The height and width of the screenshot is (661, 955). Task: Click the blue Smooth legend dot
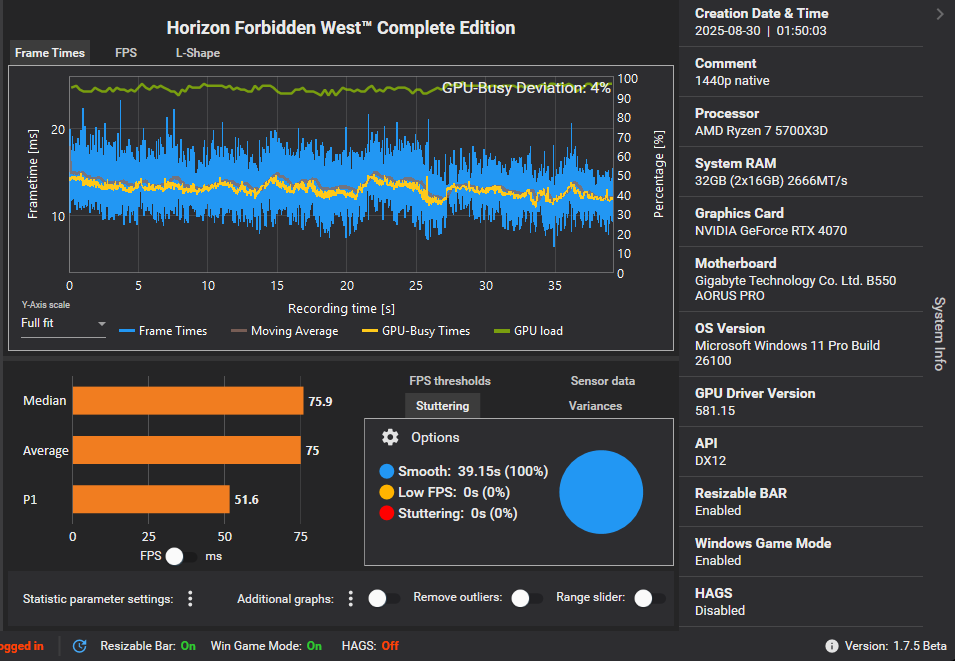[386, 472]
